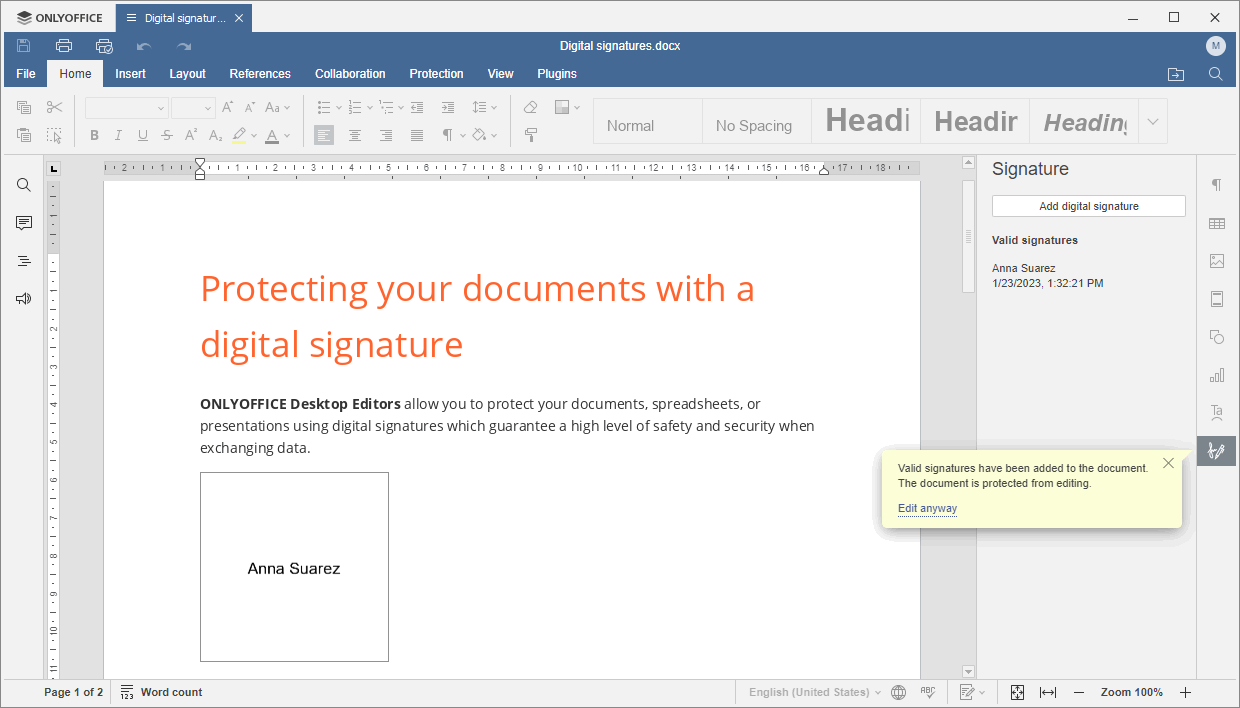Switch to the Protection tab
The width and height of the screenshot is (1240, 708).
436,73
